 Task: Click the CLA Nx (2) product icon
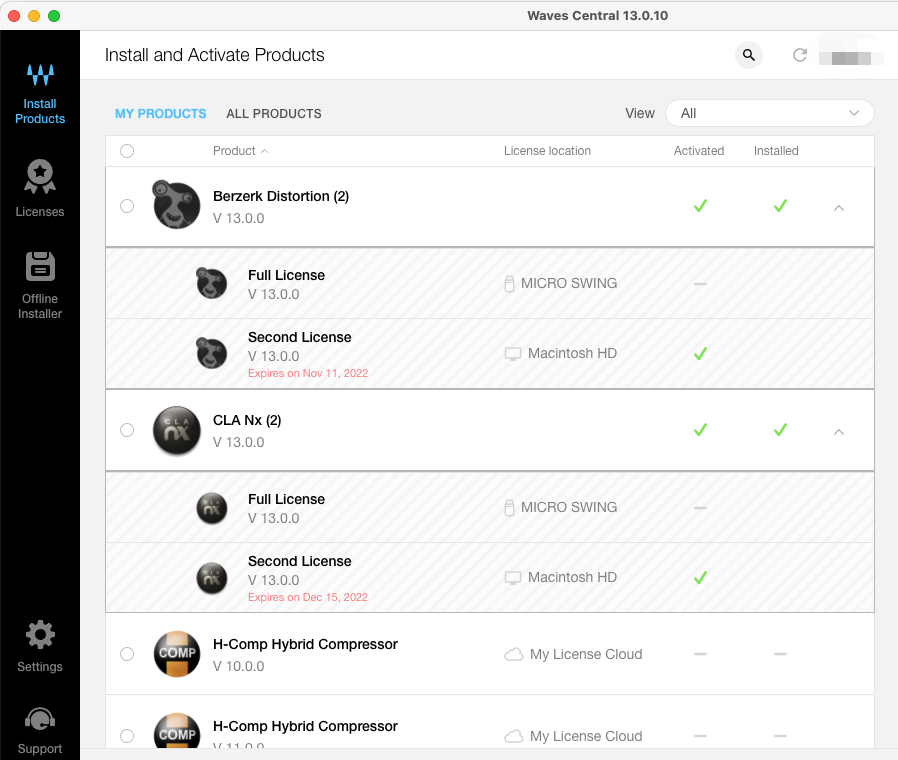(177, 430)
